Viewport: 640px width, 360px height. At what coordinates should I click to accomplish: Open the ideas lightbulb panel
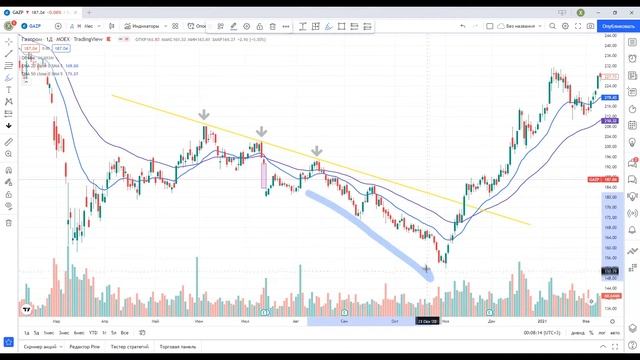point(632,142)
